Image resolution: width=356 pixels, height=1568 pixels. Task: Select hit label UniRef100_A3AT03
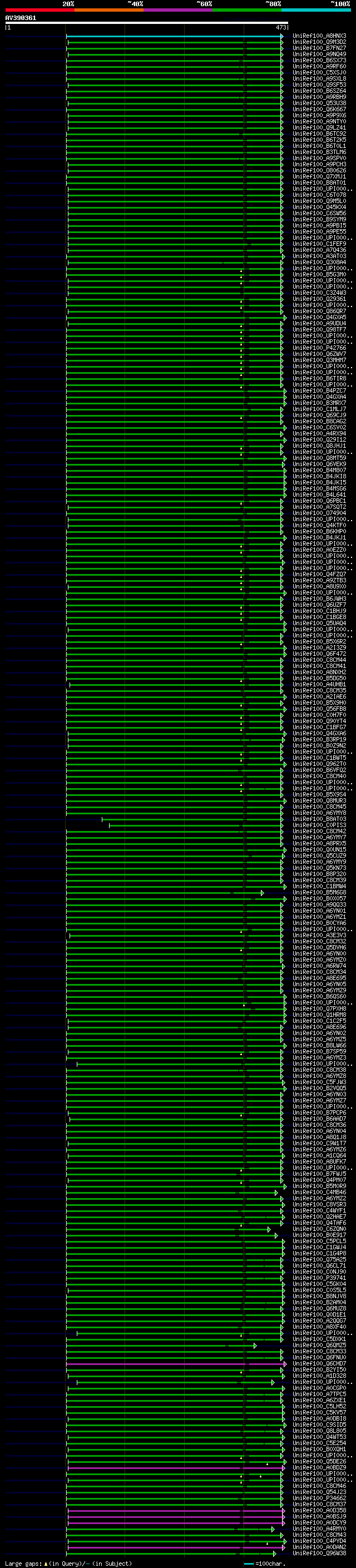[x=319, y=256]
